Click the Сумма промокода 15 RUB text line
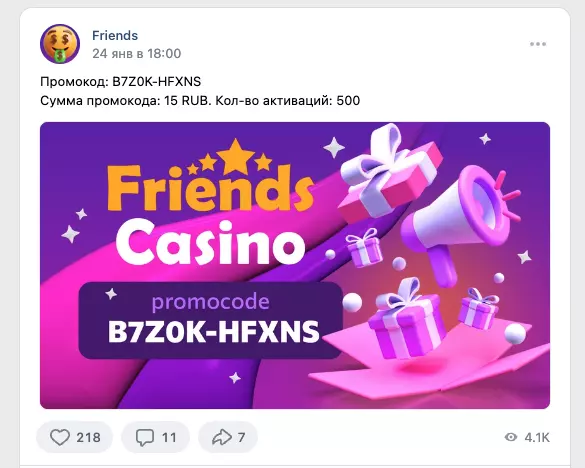 pos(200,101)
